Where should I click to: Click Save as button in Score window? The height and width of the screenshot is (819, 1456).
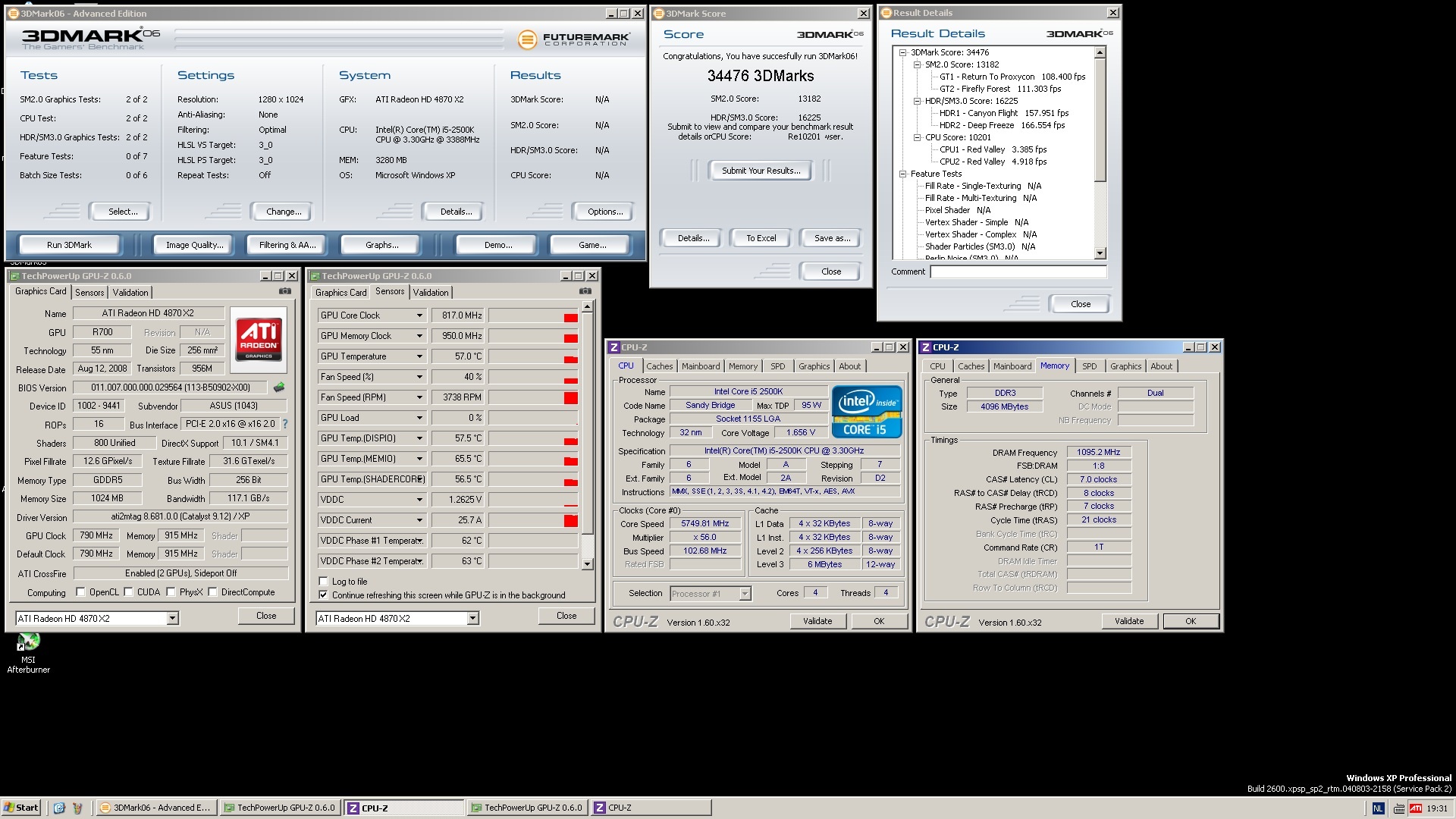pos(832,238)
